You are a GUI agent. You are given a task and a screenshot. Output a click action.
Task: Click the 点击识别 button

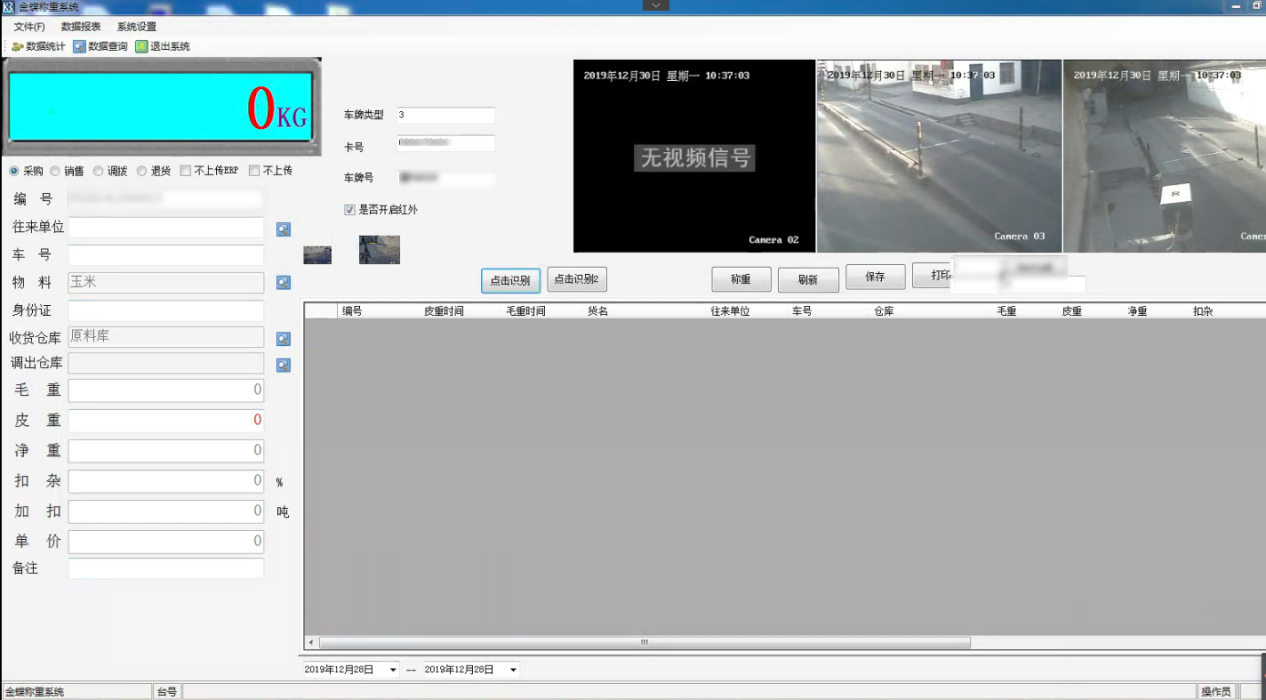click(x=510, y=280)
